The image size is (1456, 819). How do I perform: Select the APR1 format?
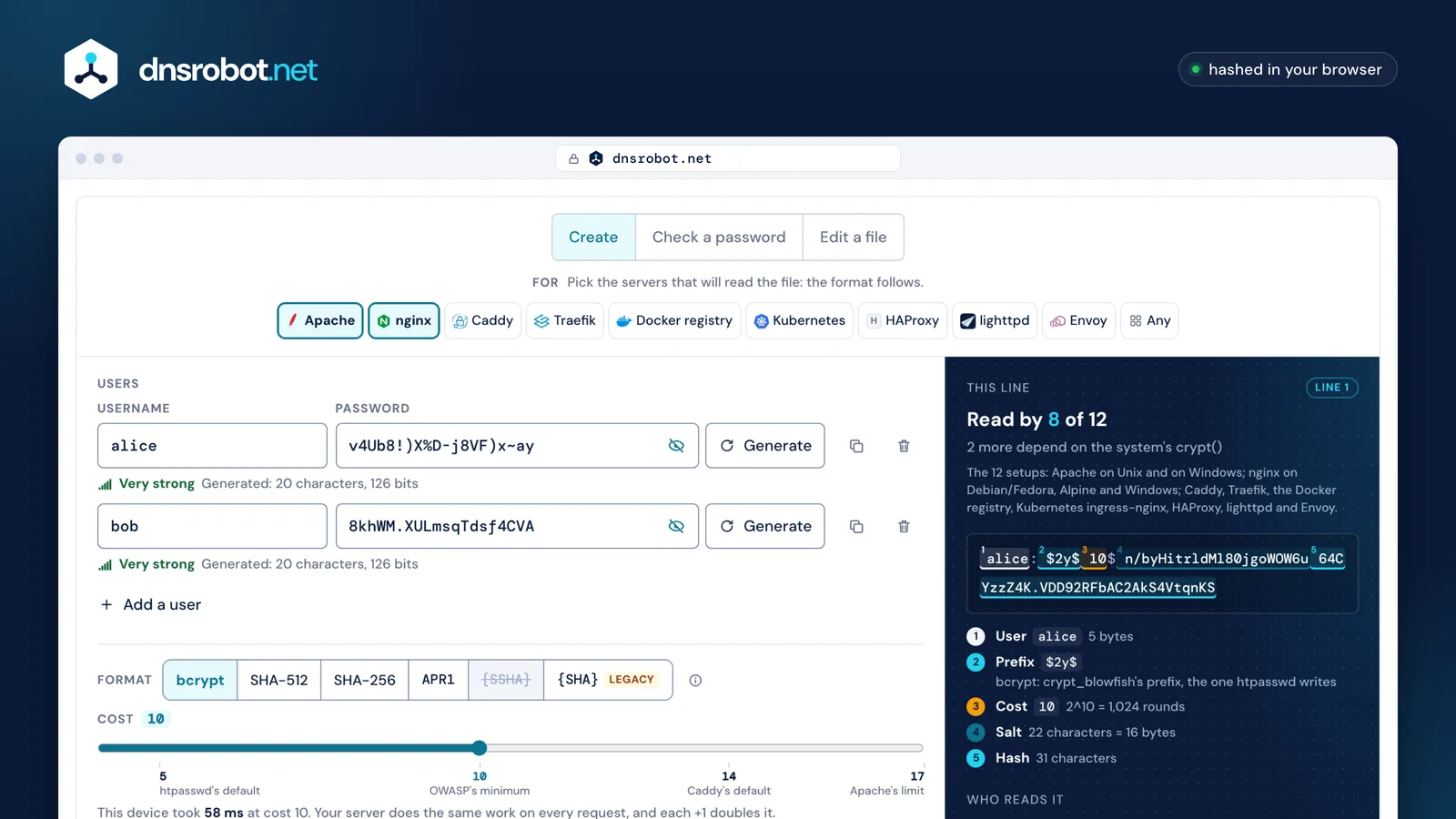coord(439,680)
